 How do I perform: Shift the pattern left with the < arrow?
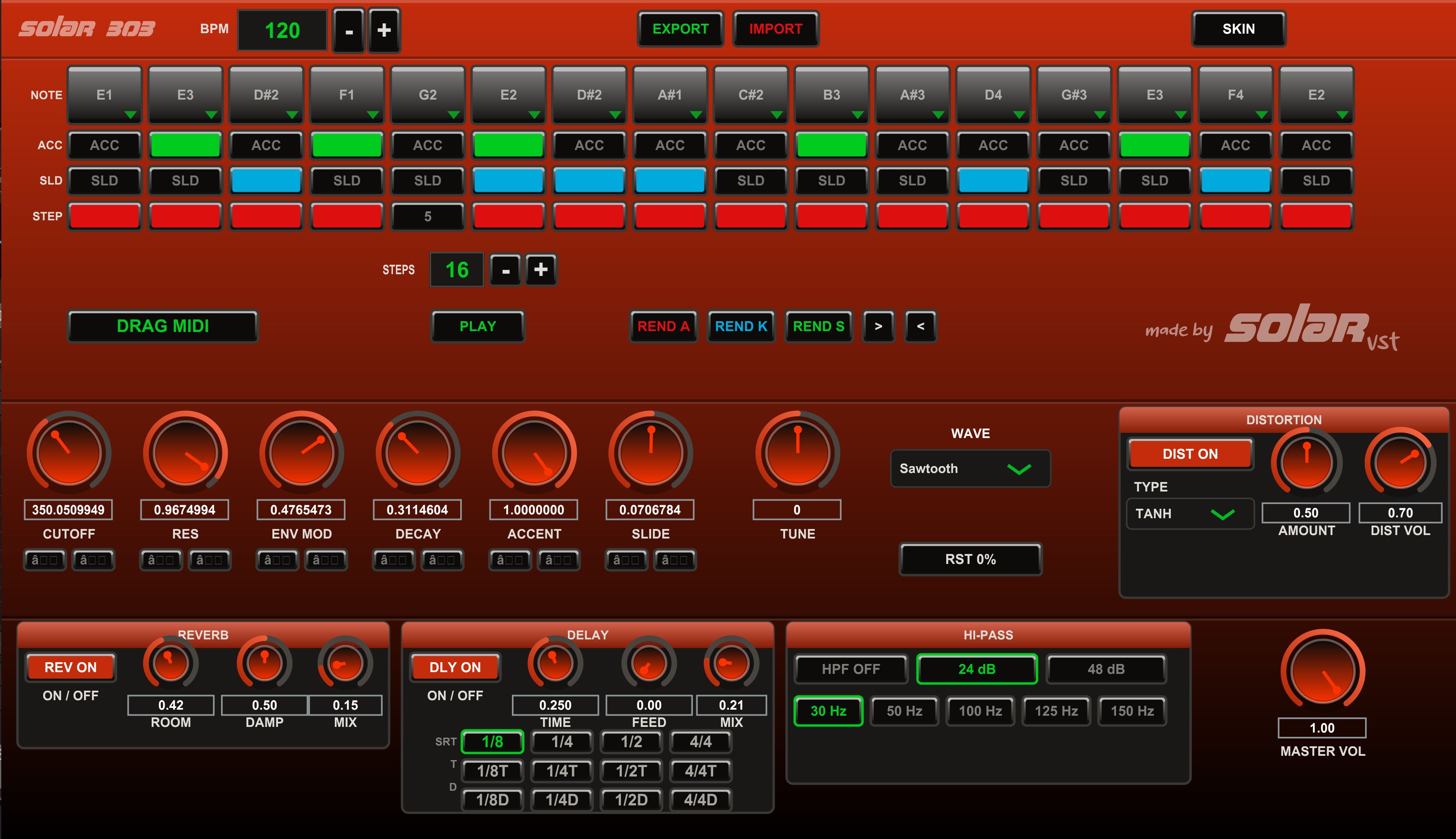(920, 327)
